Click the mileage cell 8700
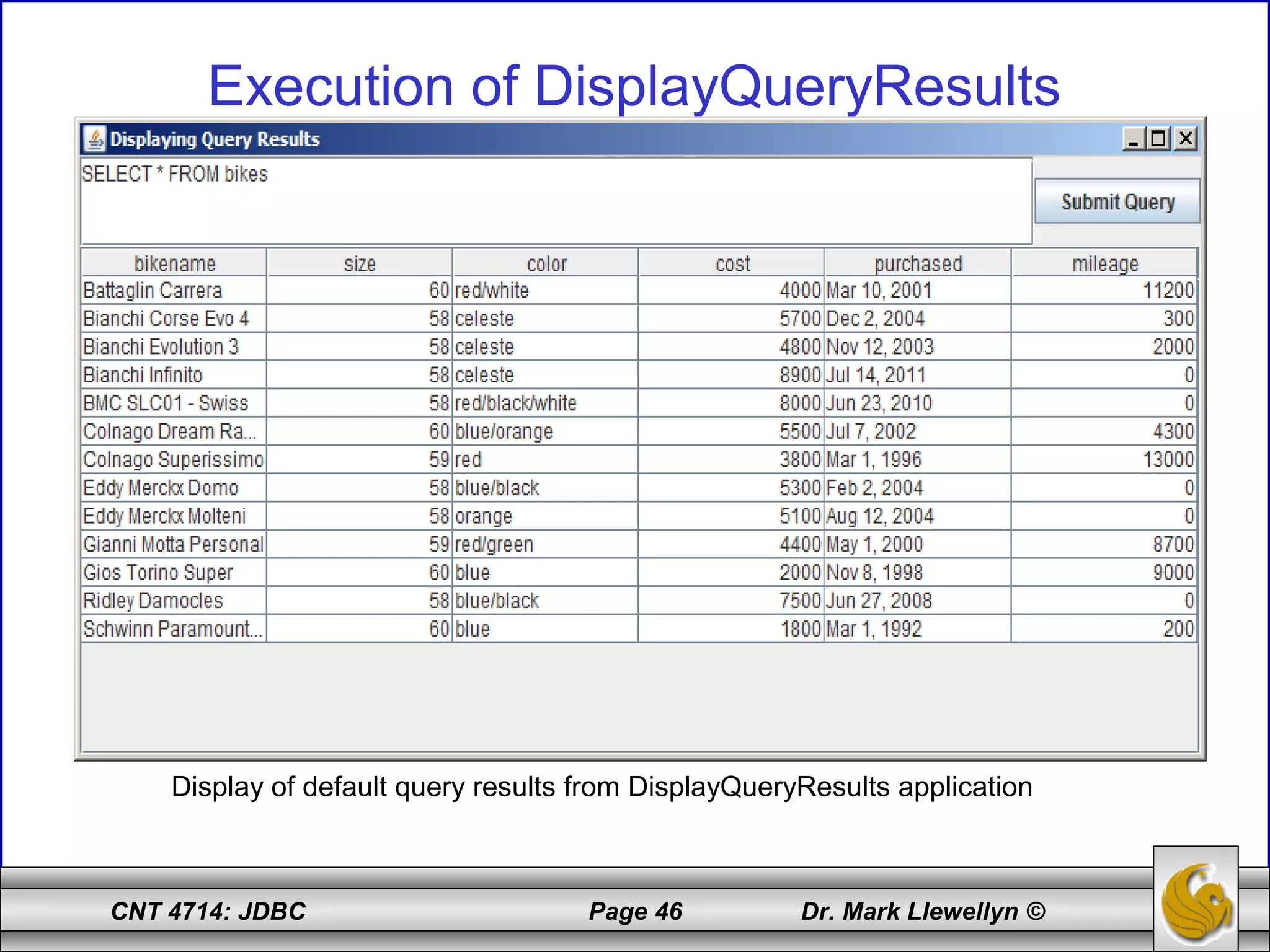This screenshot has width=1270, height=952. pos(1104,544)
